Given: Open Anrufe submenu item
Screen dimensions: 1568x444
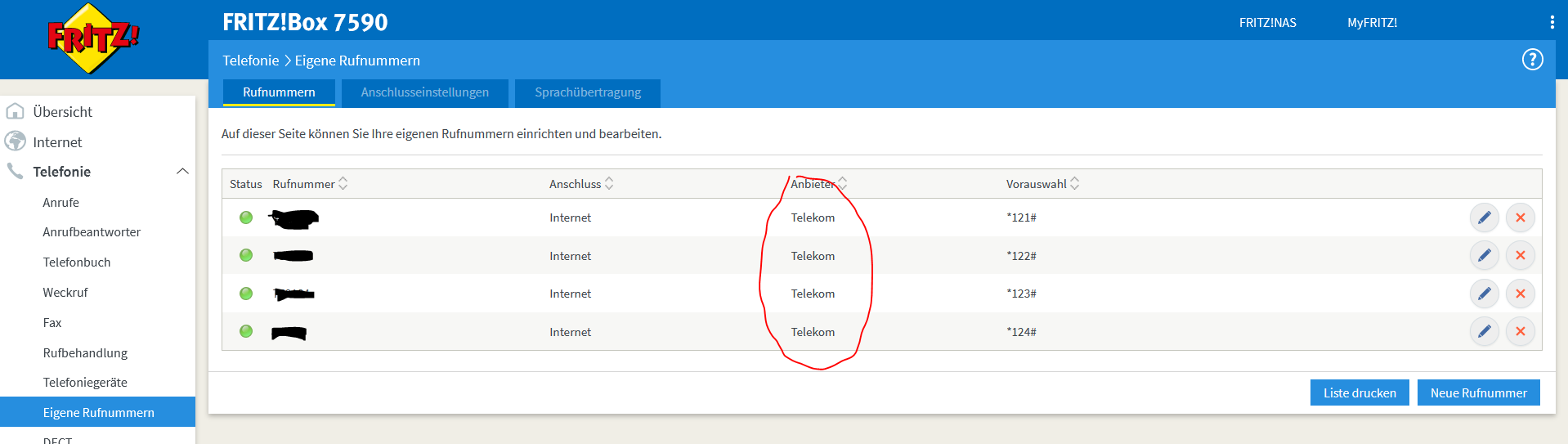Looking at the screenshot, I should pyautogui.click(x=60, y=203).
